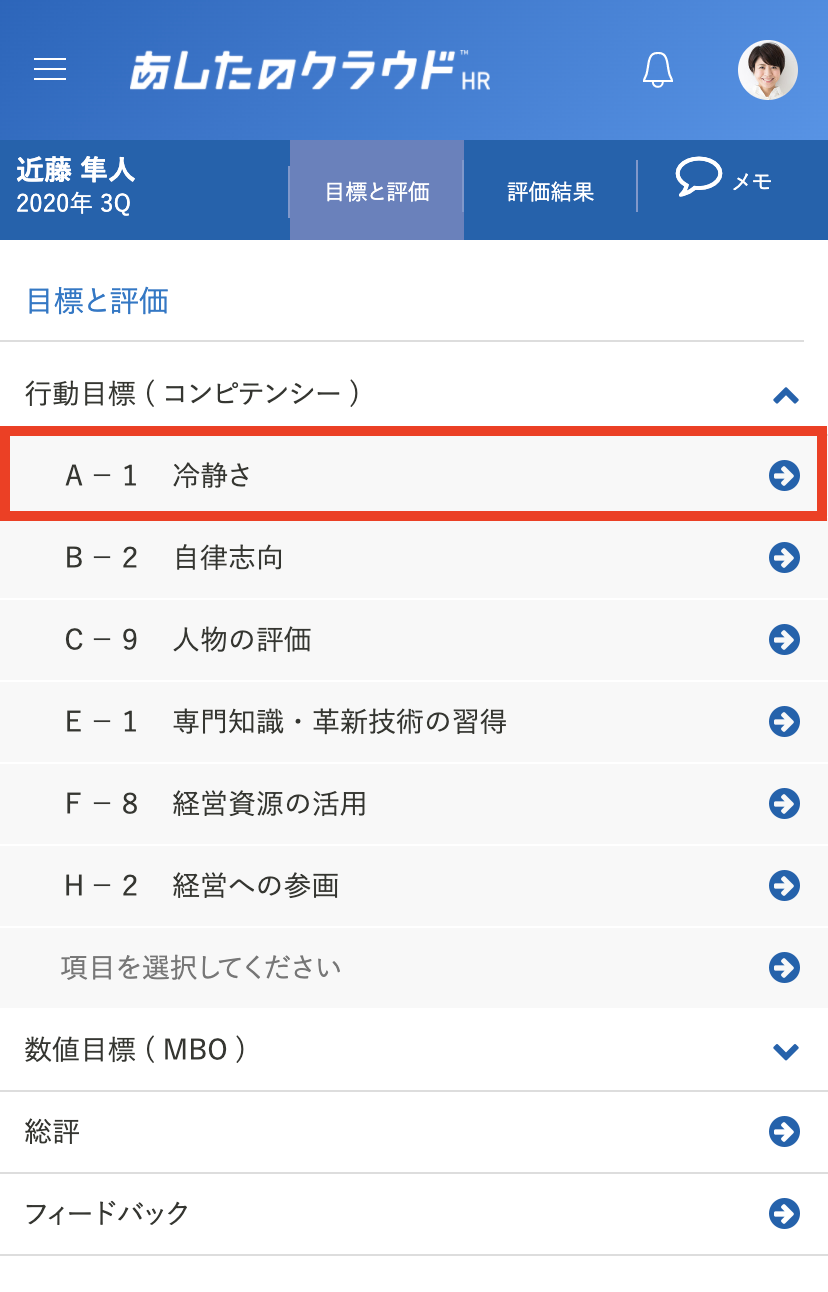Open the notifications bell
This screenshot has height=1292, width=828.
coord(657,69)
